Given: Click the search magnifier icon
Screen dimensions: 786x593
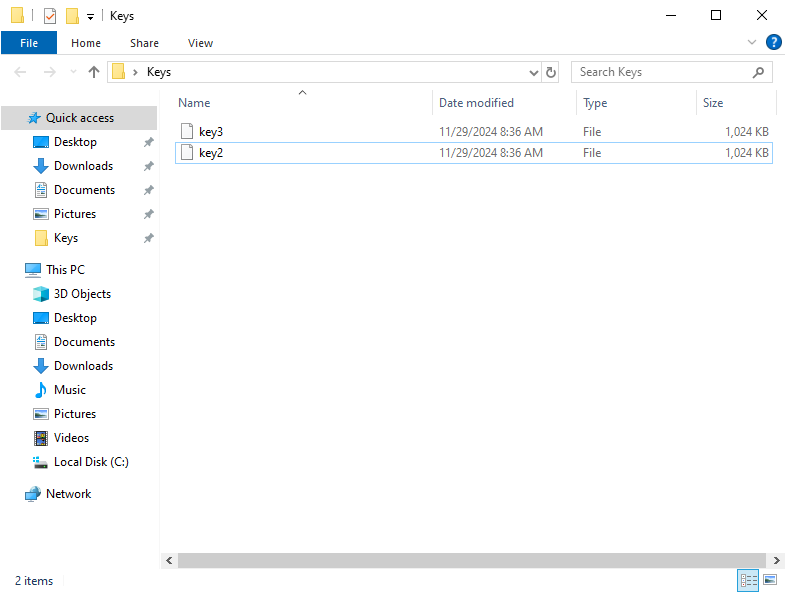Looking at the screenshot, I should pos(758,72).
